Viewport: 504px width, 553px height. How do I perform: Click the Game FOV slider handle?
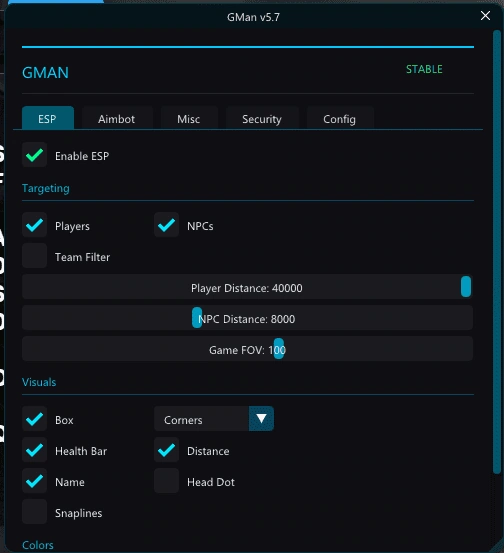(279, 348)
